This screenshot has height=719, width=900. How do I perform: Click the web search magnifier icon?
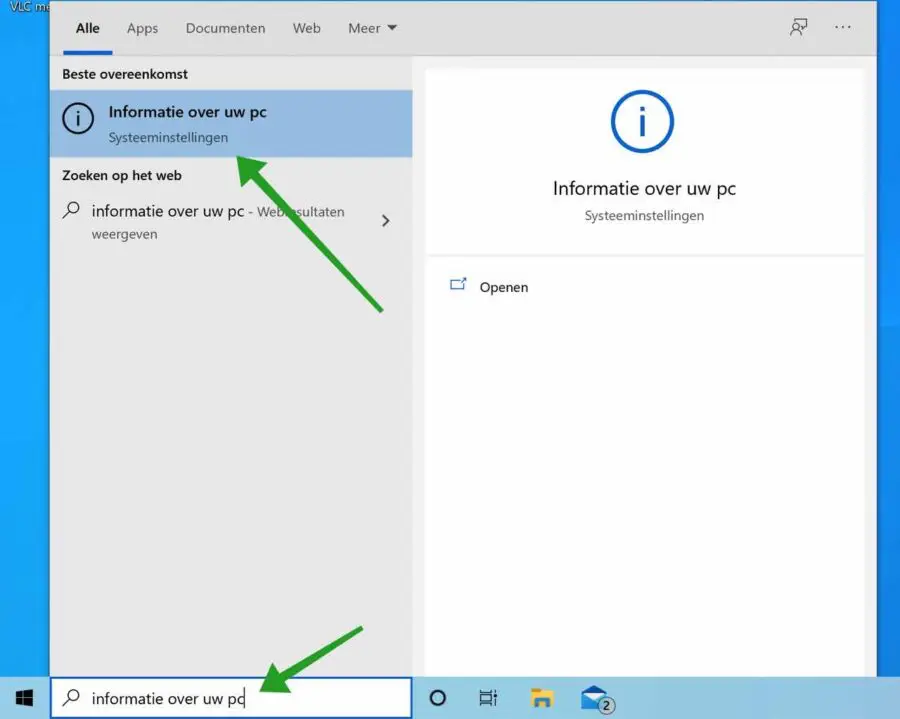point(71,210)
